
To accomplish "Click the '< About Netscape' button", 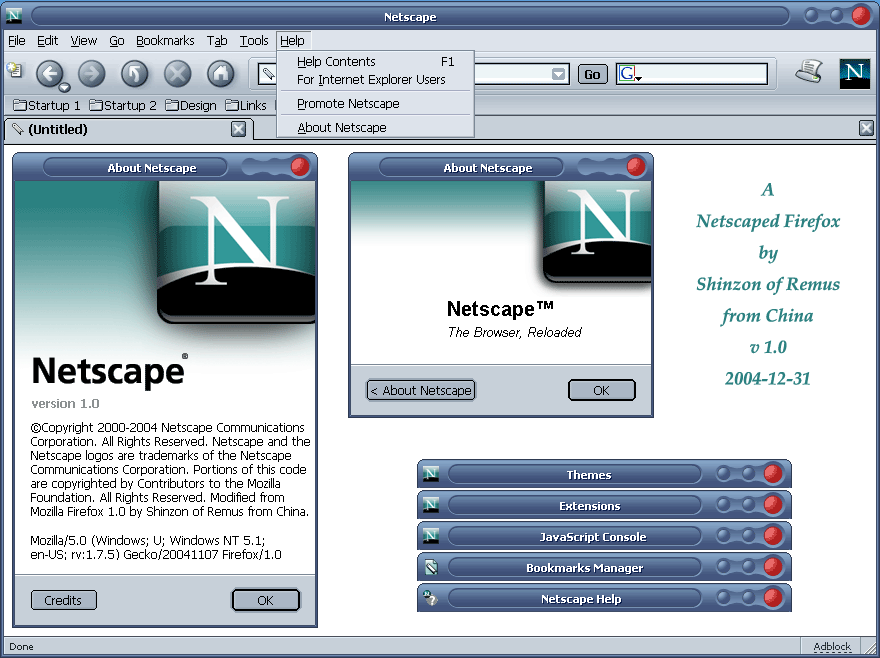I will point(421,390).
